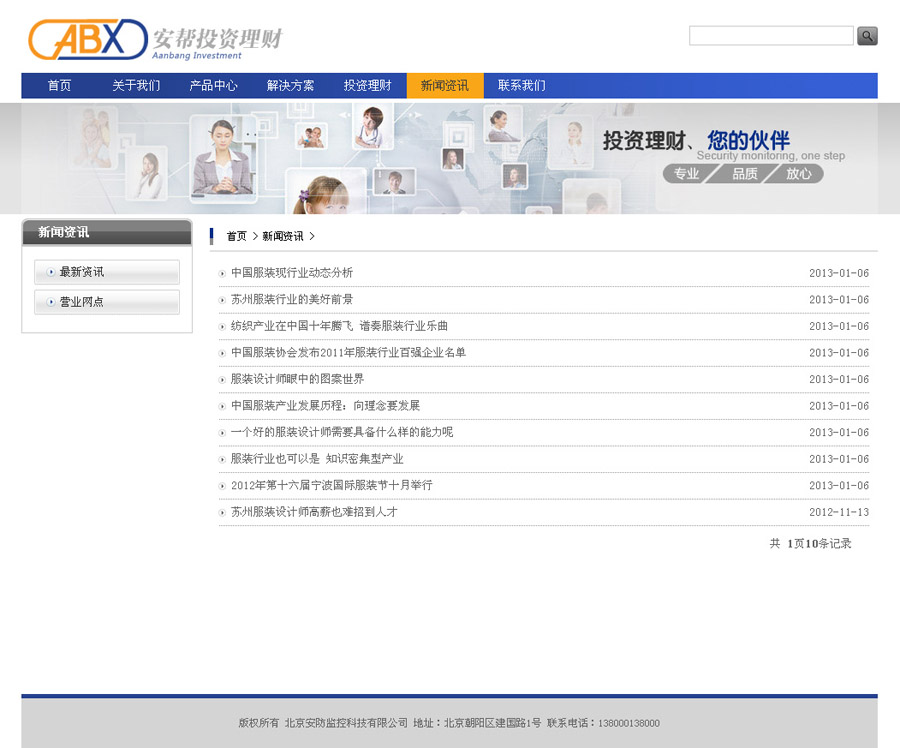Open article 2012年第十六届宁波国际服装节十月举行

pyautogui.click(x=332, y=485)
